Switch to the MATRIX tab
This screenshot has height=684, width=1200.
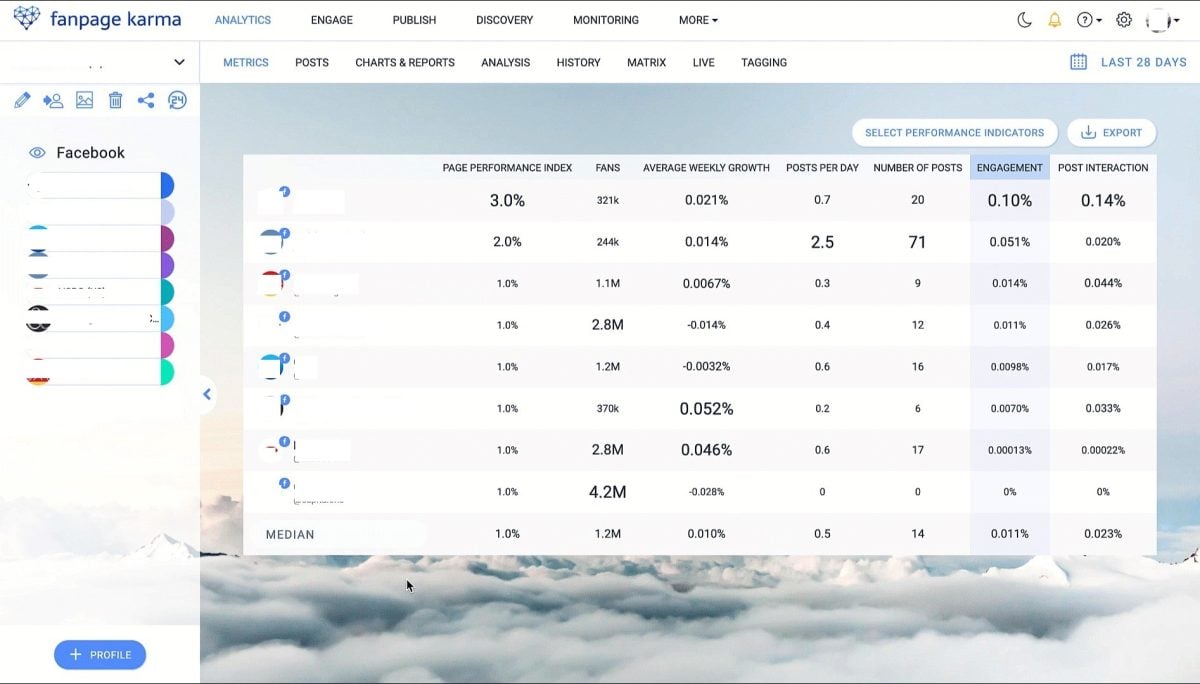coord(646,62)
